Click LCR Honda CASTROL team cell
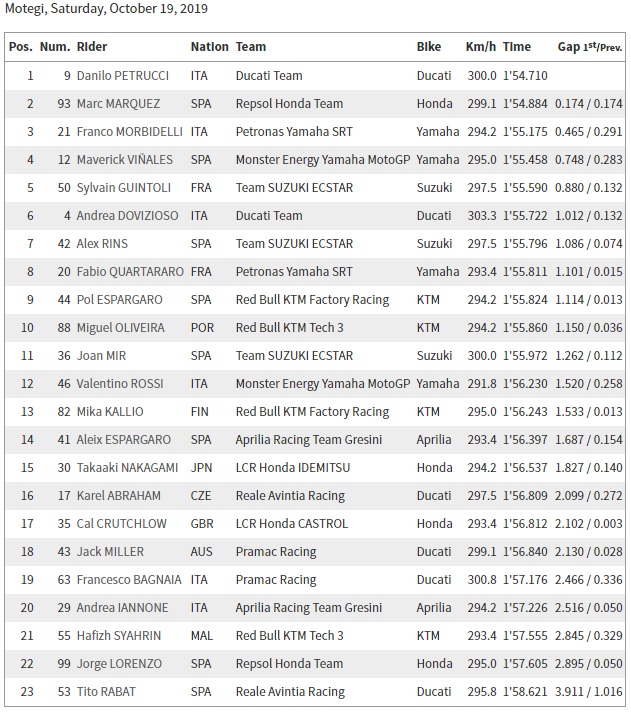 pyautogui.click(x=292, y=524)
